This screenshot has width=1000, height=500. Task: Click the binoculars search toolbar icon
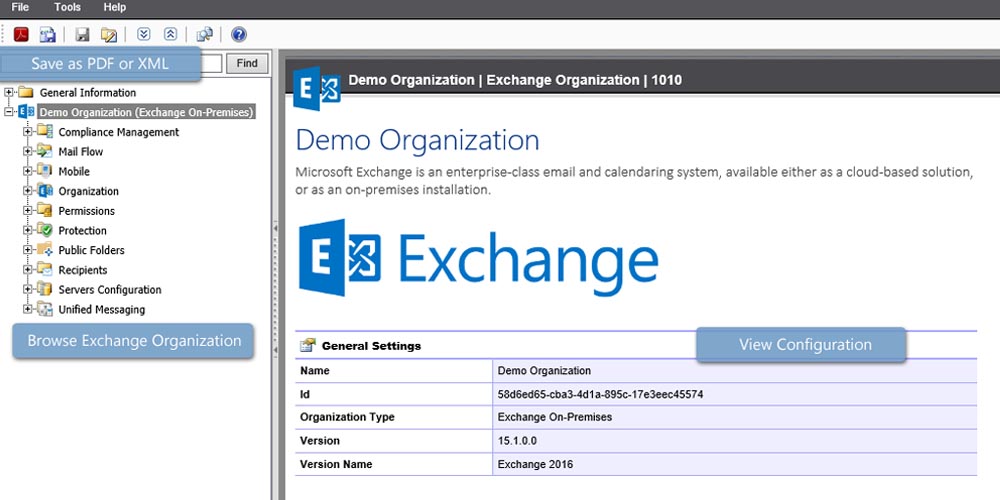coord(204,34)
